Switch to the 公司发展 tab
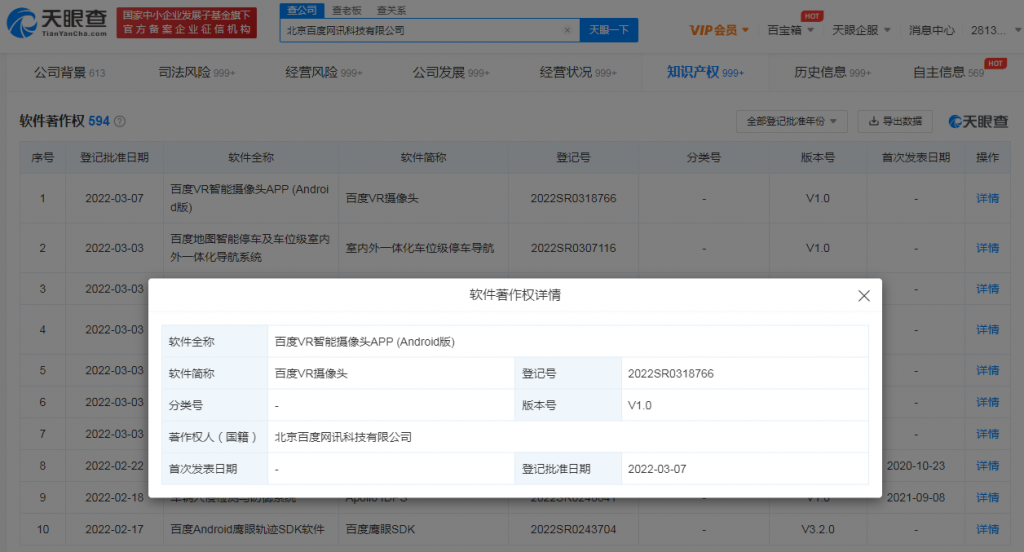1024x552 pixels. point(451,73)
